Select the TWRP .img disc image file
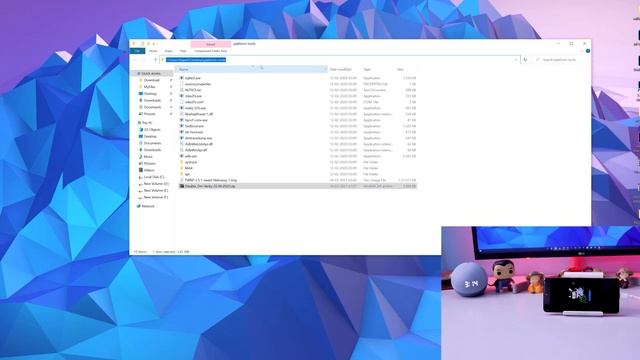This screenshot has height=360, width=640. tap(298, 180)
